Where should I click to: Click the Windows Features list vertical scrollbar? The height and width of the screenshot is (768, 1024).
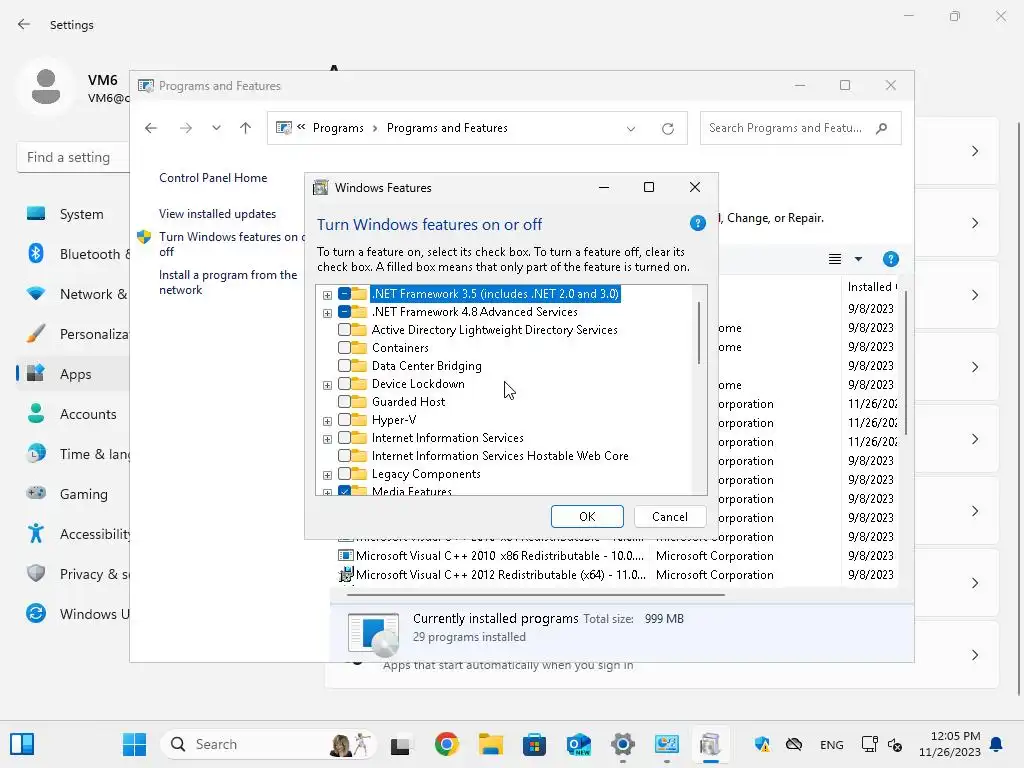point(699,333)
